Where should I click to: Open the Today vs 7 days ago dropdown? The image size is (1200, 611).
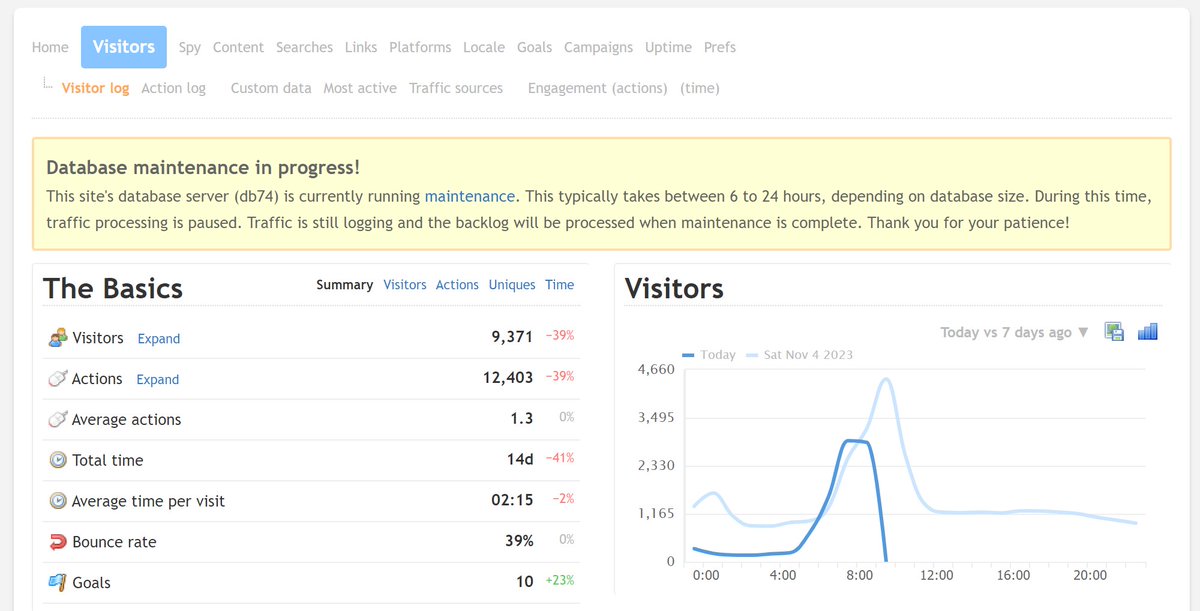(x=1014, y=332)
